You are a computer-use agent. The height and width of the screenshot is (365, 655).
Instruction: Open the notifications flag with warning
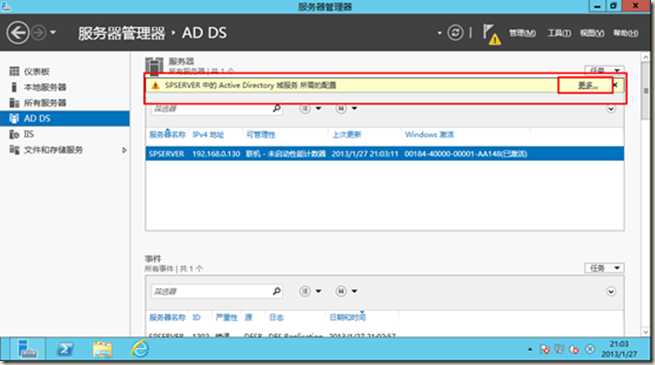tap(492, 34)
